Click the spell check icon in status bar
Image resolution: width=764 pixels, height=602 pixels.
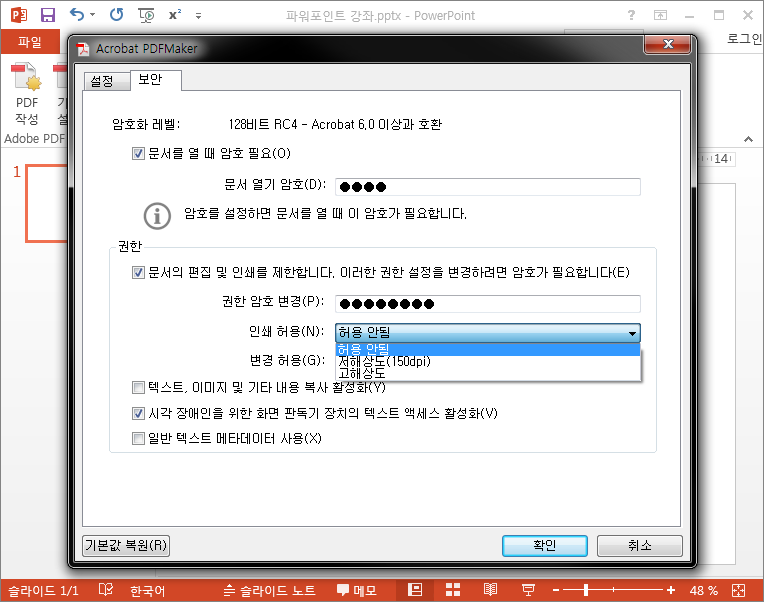106,590
